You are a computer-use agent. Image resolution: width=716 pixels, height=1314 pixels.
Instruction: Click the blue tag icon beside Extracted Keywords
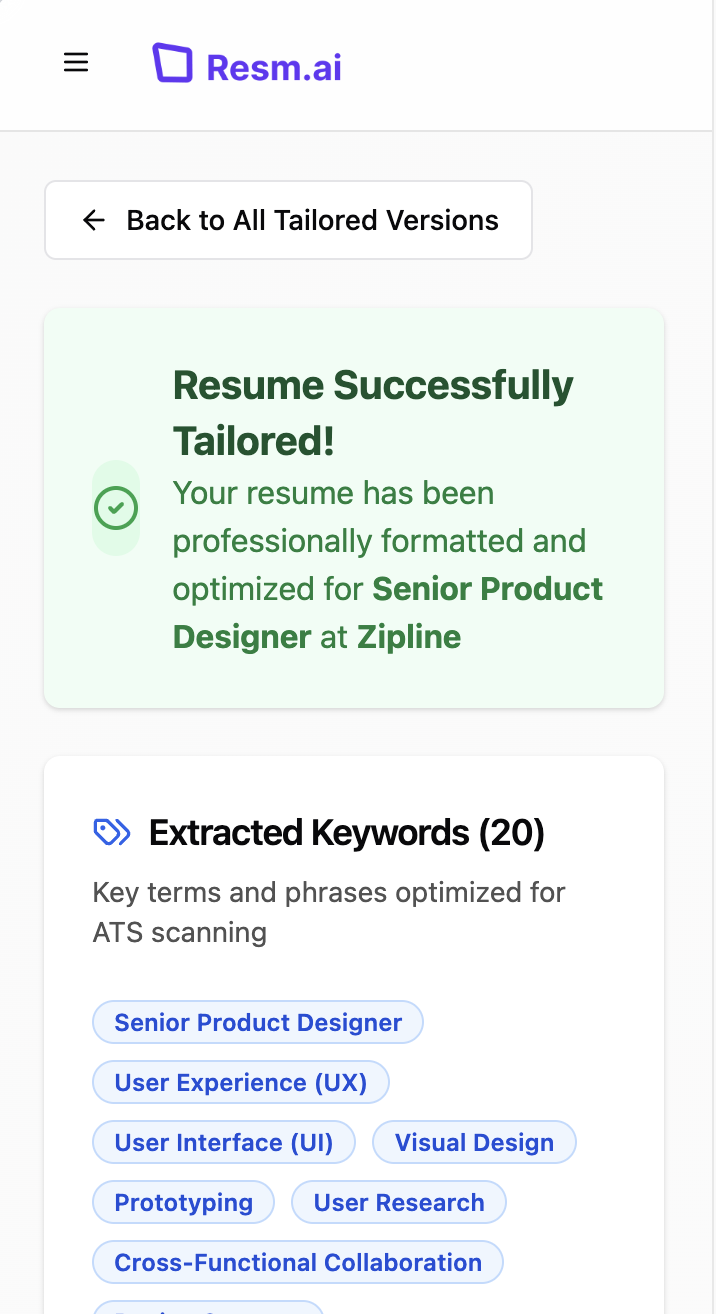point(111,832)
